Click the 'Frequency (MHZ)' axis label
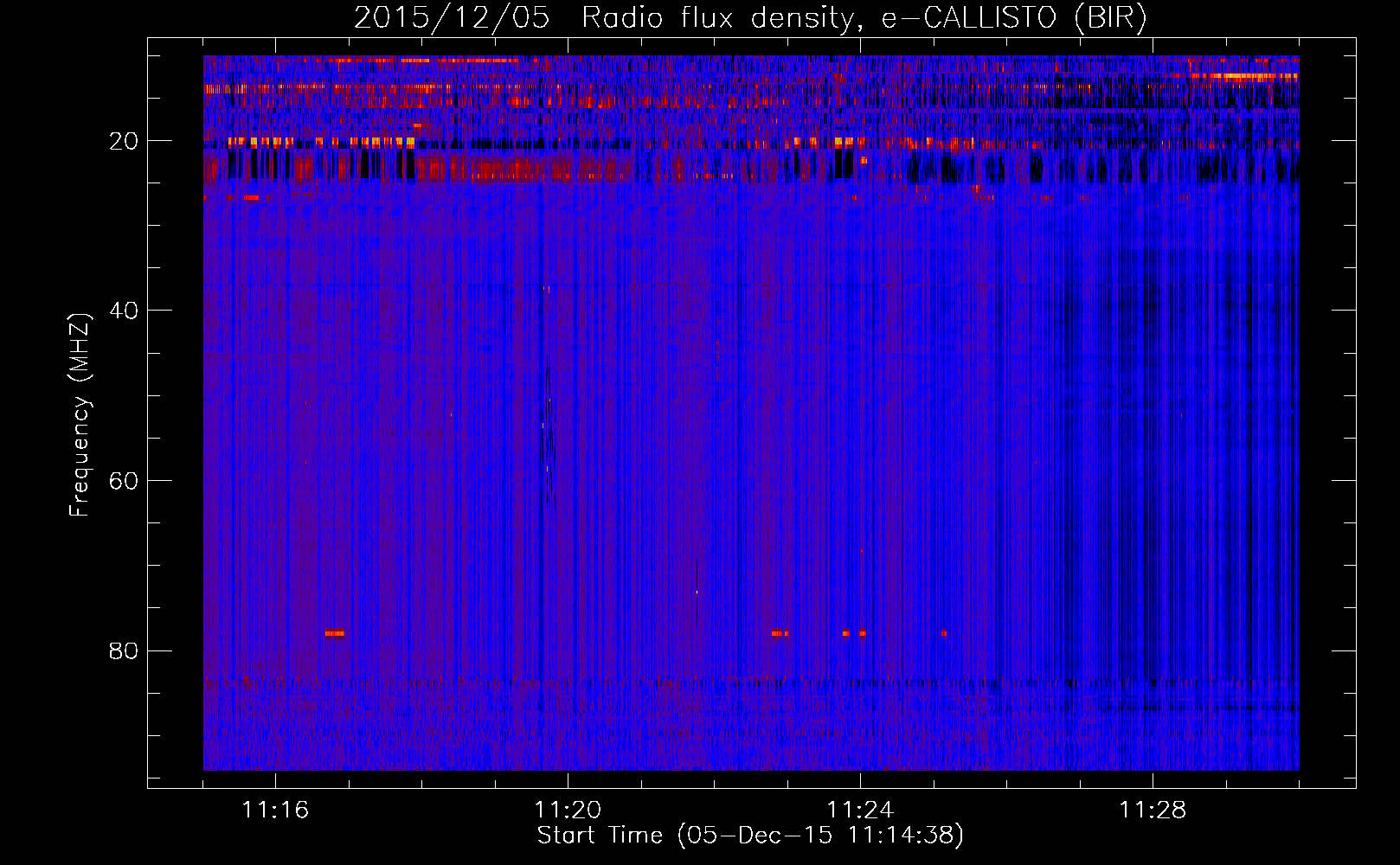This screenshot has height=865, width=1400. tap(80, 415)
